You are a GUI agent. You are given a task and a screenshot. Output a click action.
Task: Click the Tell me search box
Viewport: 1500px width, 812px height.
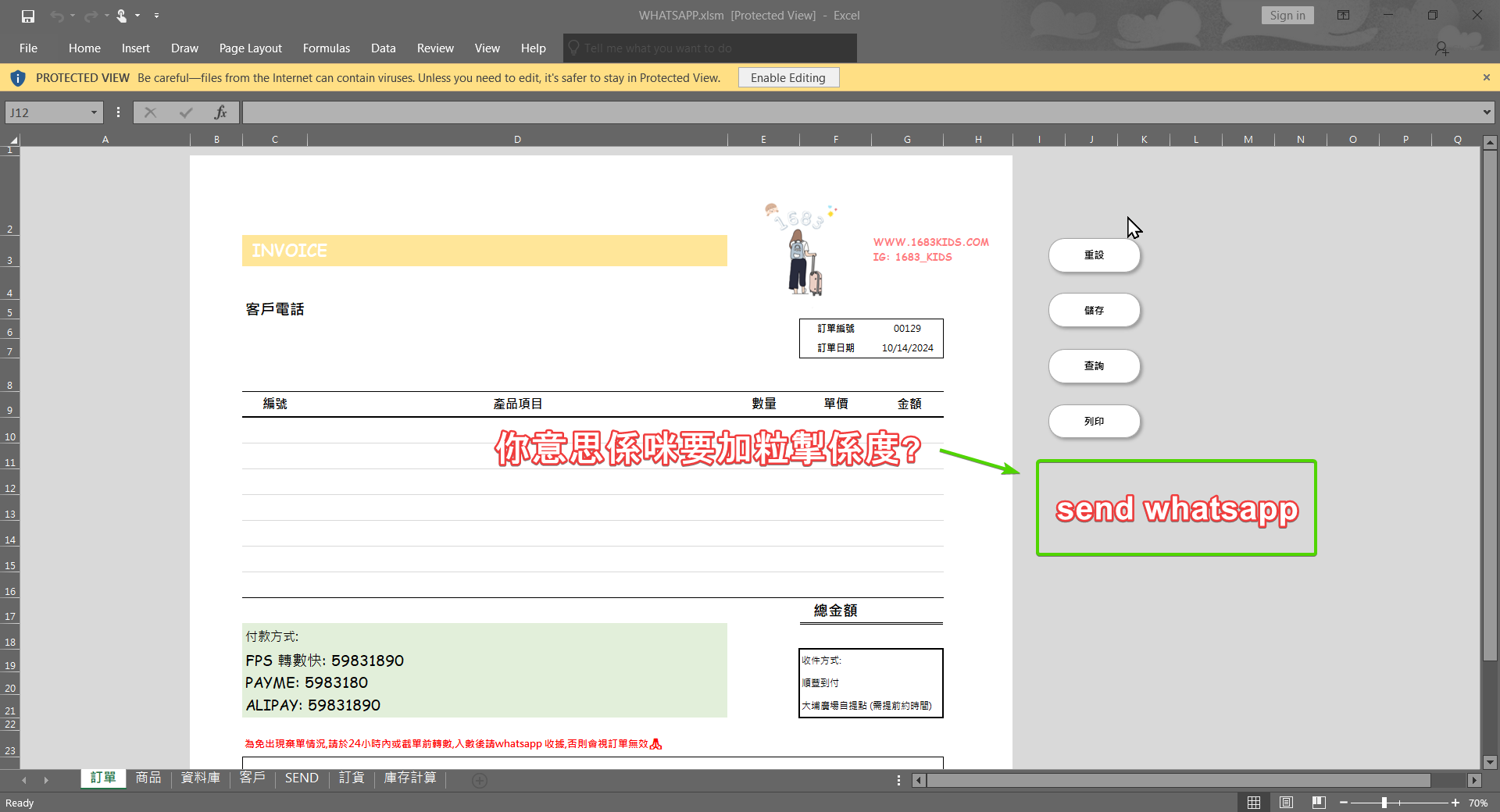709,48
